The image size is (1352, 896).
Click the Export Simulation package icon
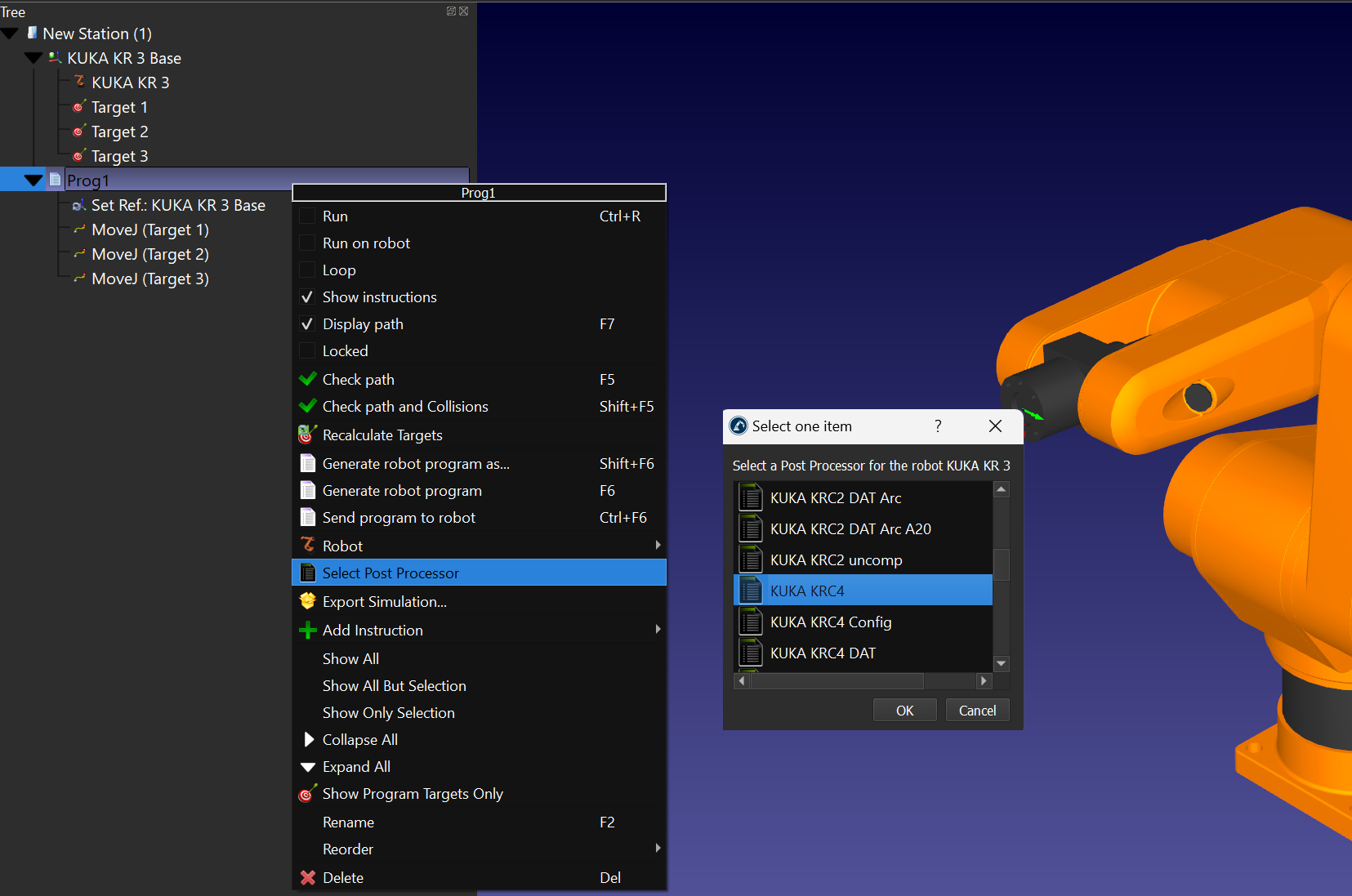[x=308, y=601]
